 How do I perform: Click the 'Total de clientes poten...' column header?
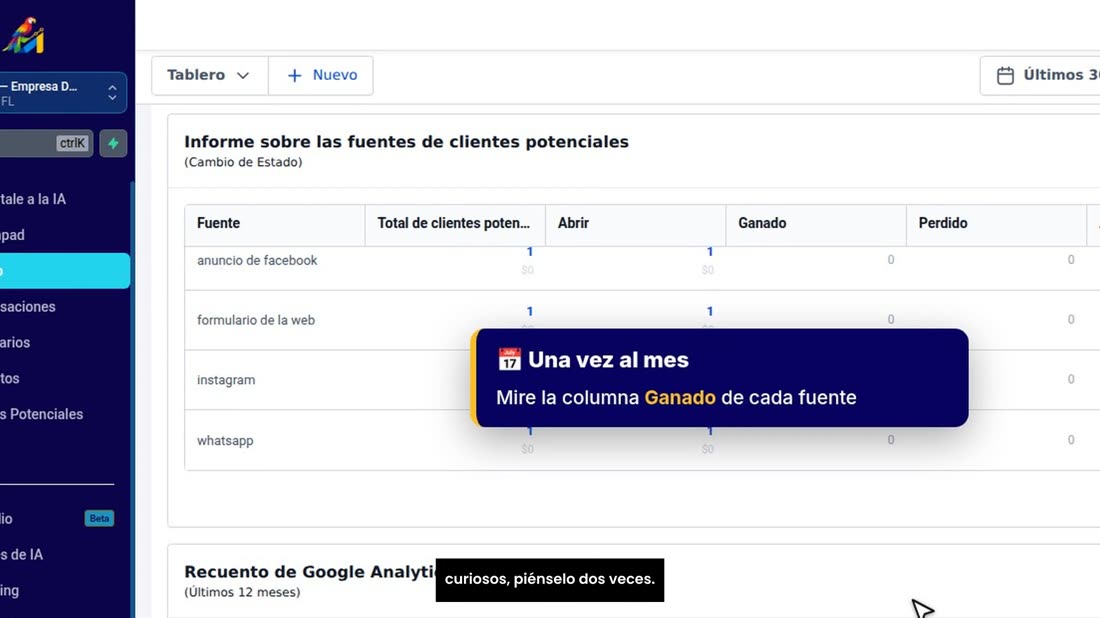pos(455,223)
